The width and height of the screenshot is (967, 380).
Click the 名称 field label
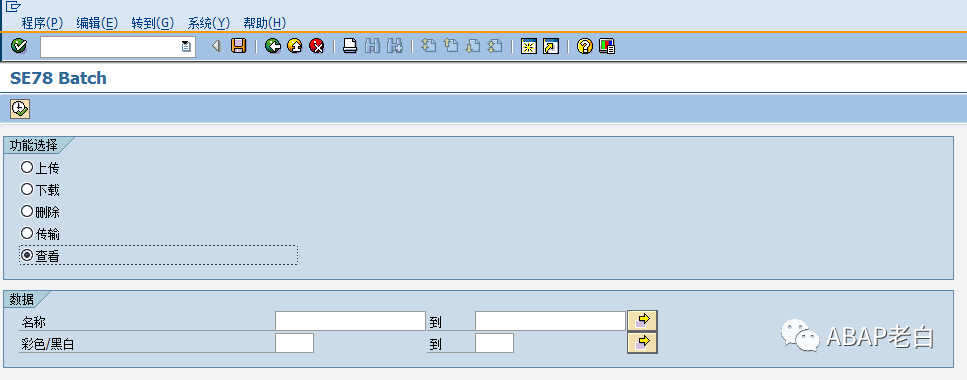34,322
